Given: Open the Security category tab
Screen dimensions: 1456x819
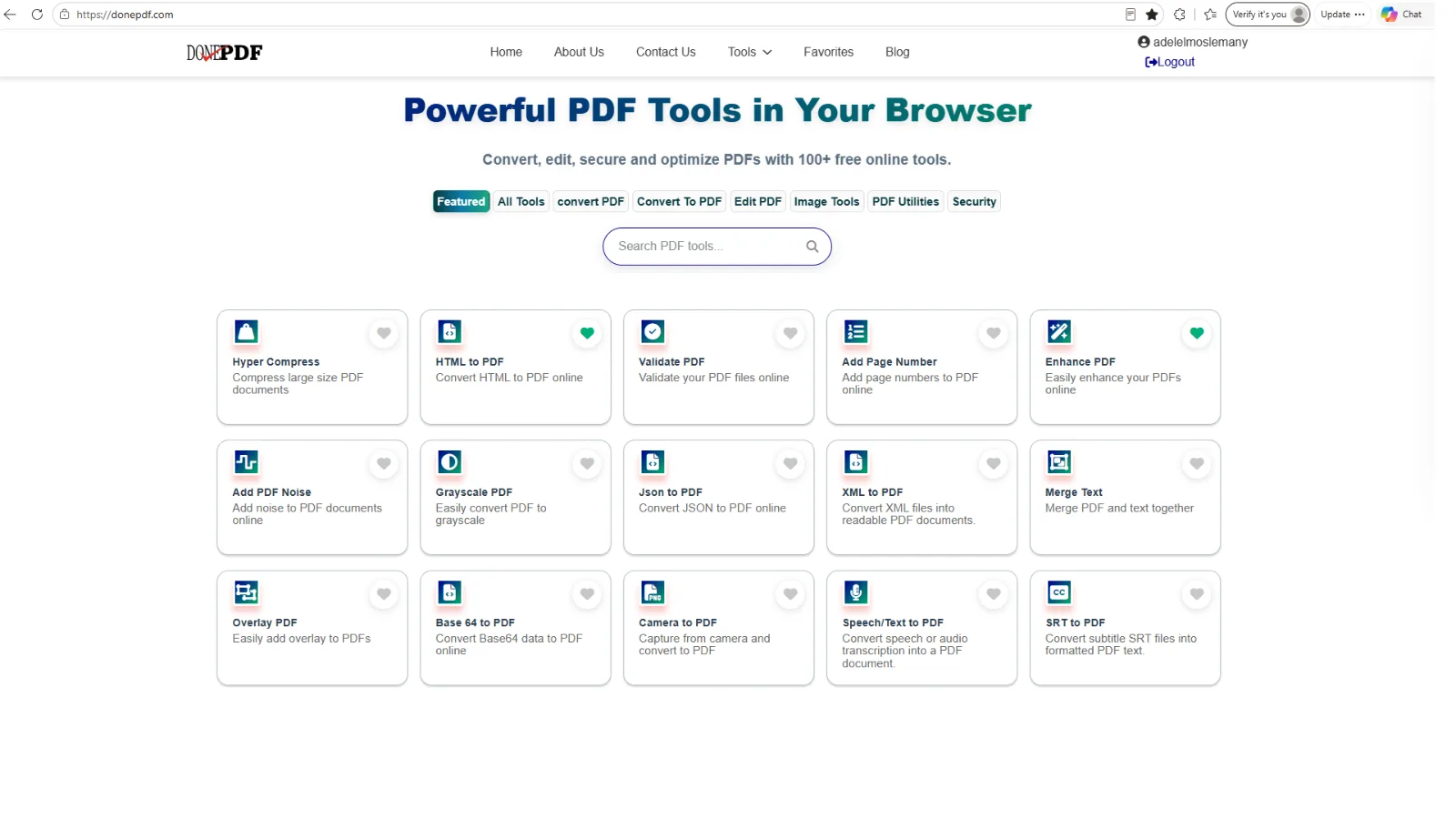Looking at the screenshot, I should coord(974,202).
